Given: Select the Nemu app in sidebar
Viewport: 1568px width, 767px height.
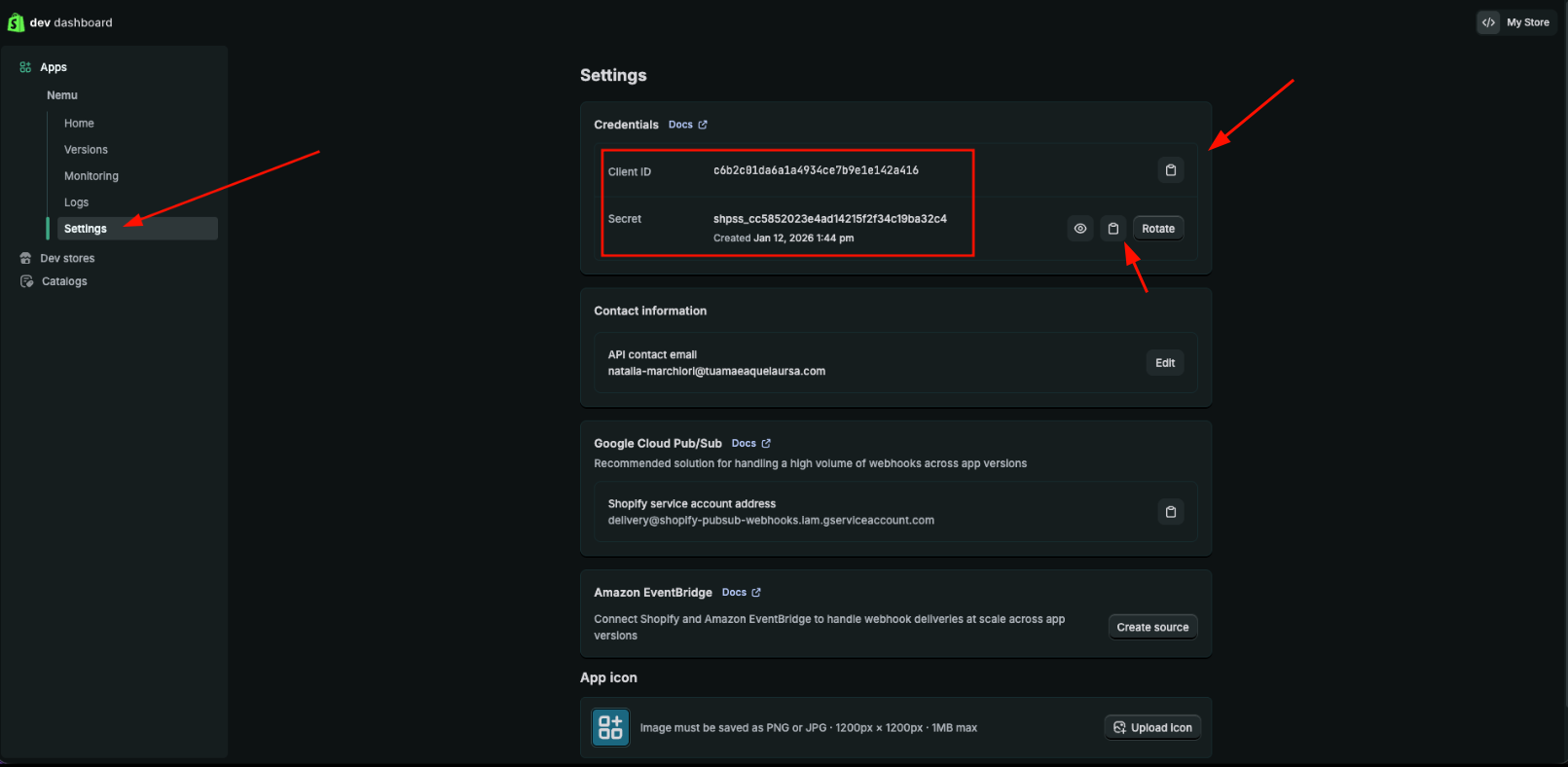Looking at the screenshot, I should 62,95.
